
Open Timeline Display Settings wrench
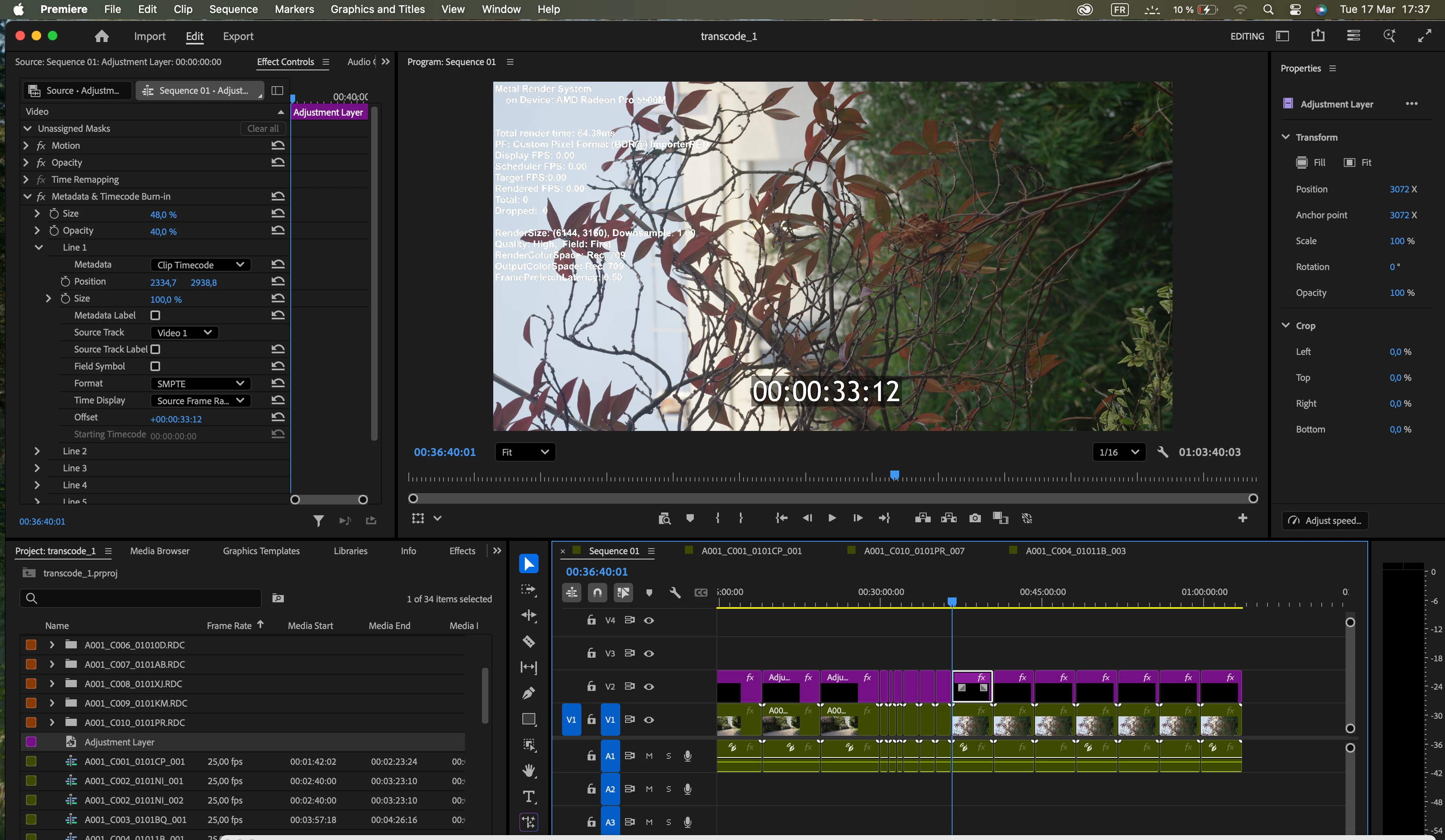click(675, 592)
